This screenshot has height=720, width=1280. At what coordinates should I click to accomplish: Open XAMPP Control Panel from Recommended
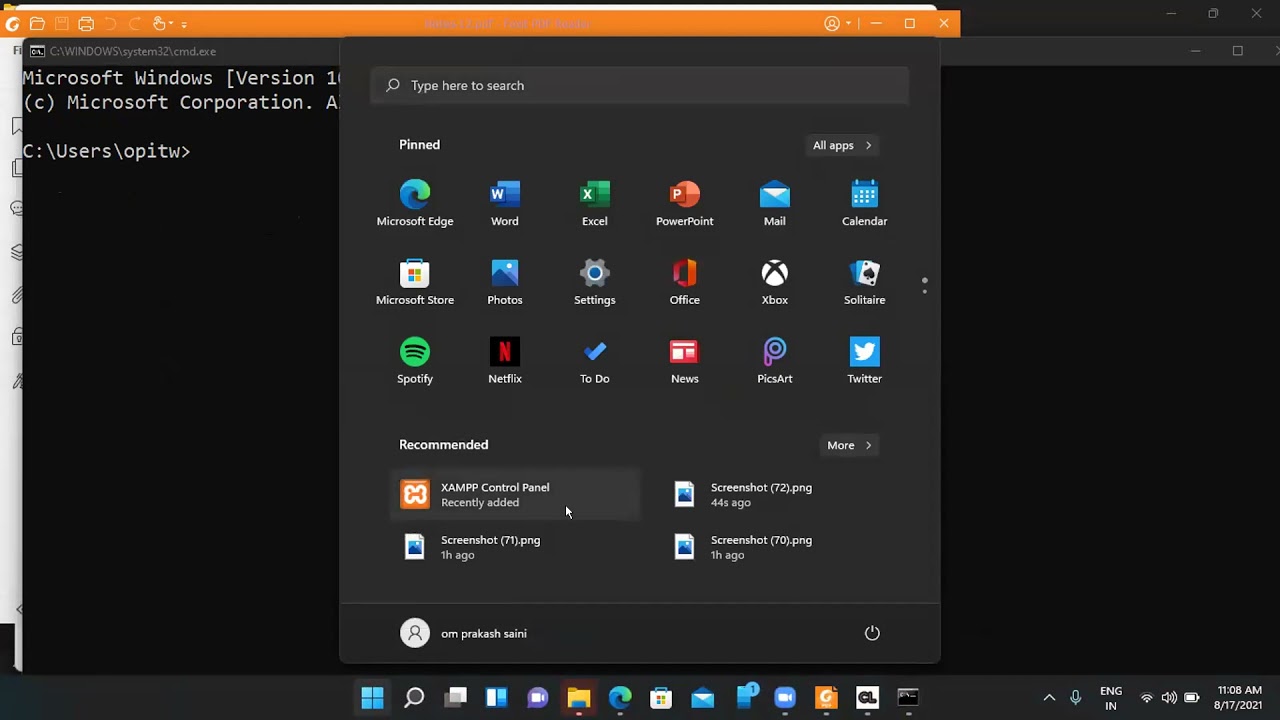[x=515, y=495]
